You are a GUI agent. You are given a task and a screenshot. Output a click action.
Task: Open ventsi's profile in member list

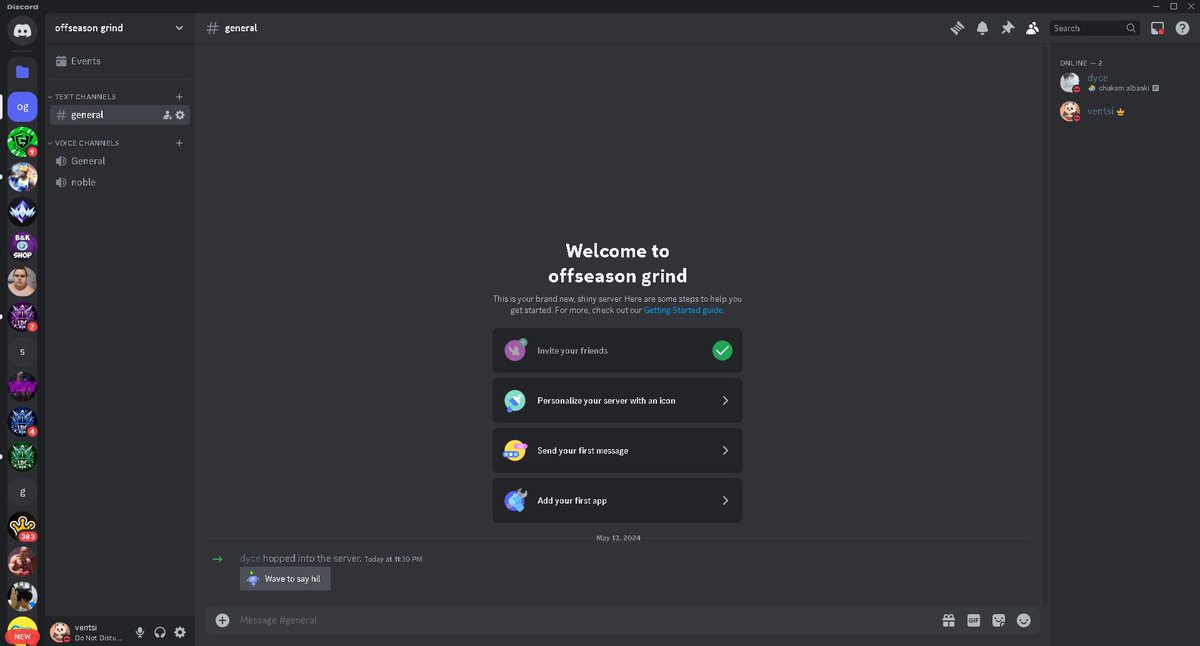(1120, 111)
